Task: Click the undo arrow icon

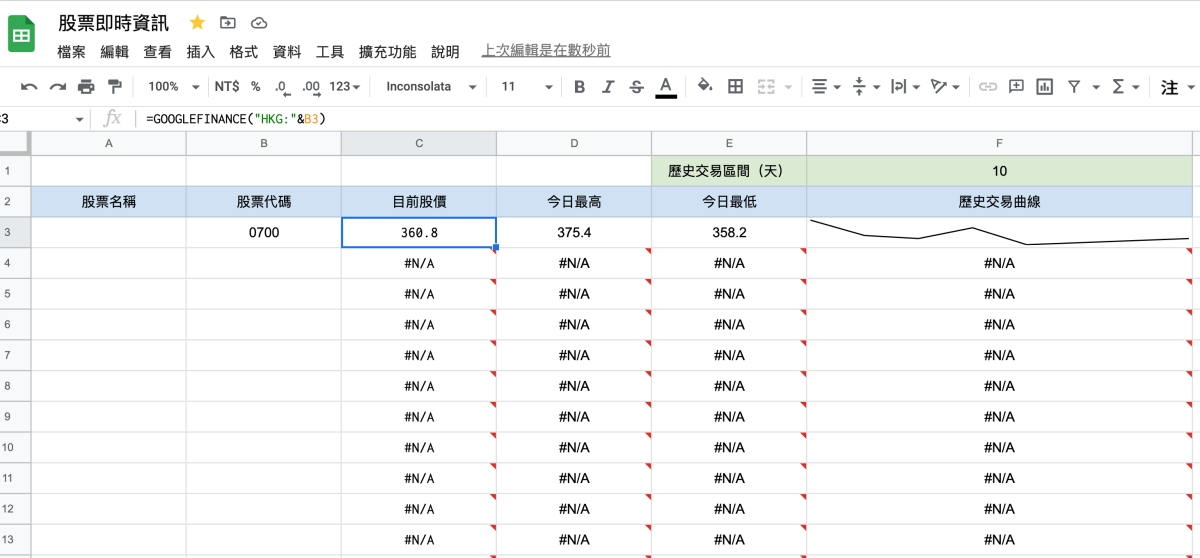Action: (29, 87)
